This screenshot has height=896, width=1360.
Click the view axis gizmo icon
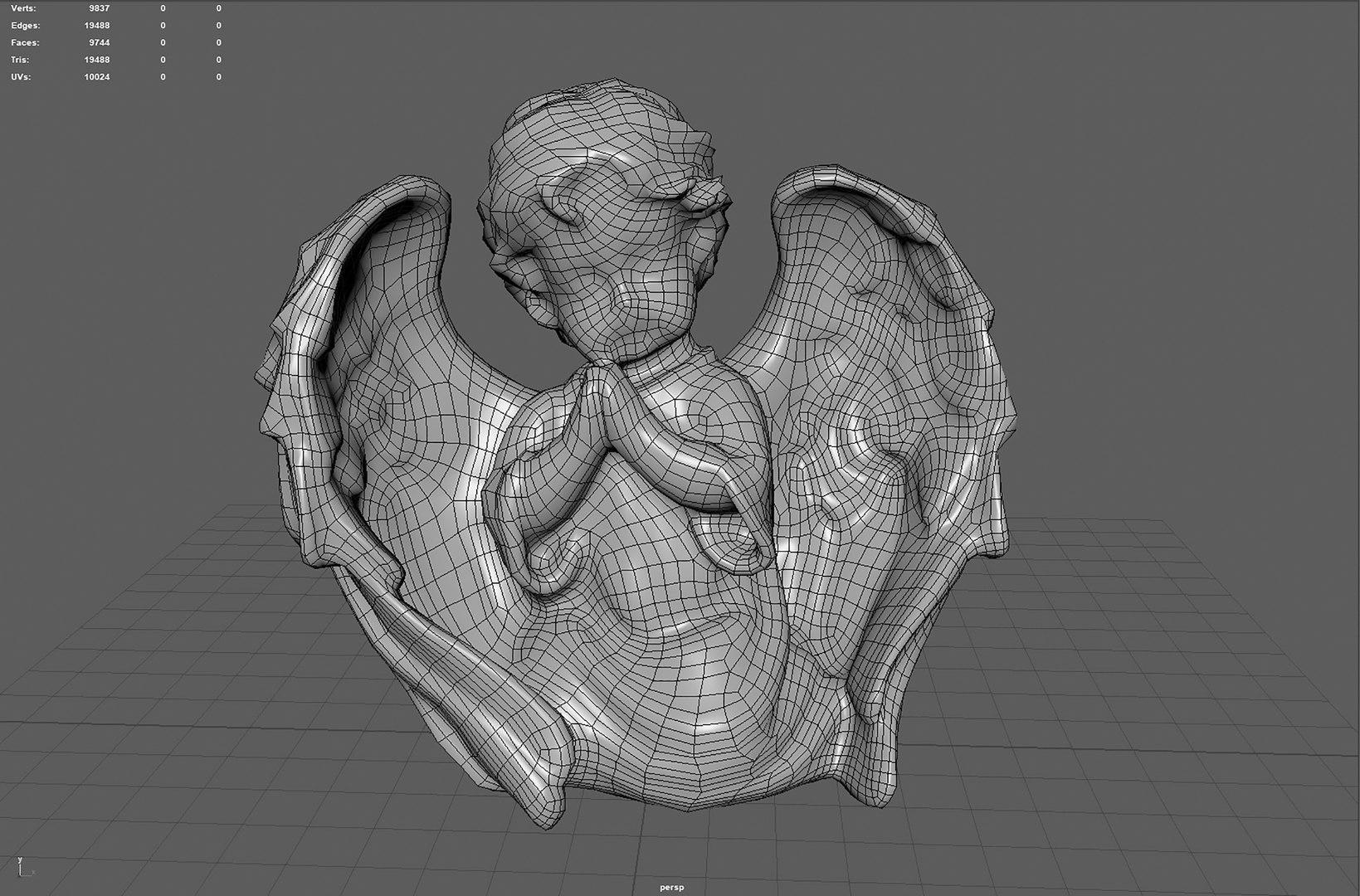tap(26, 868)
